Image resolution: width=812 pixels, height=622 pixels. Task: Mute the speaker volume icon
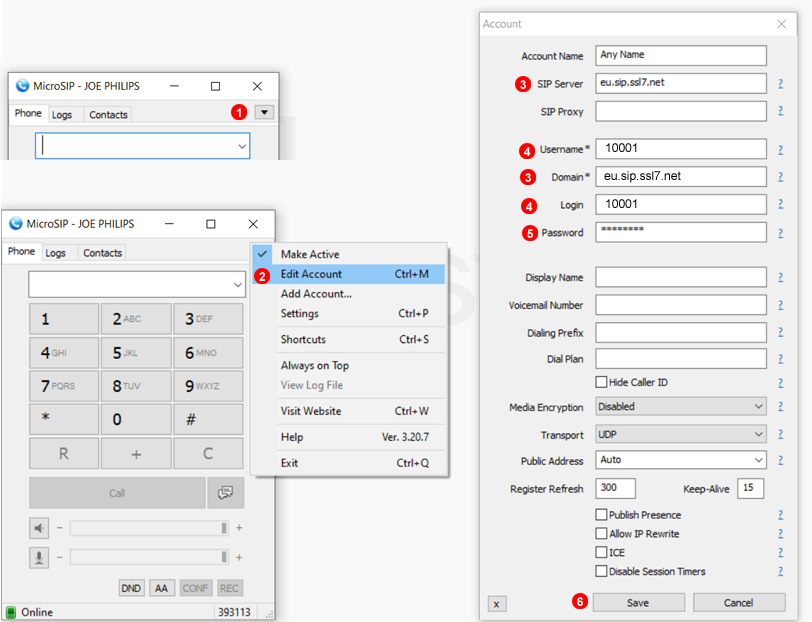(x=39, y=528)
